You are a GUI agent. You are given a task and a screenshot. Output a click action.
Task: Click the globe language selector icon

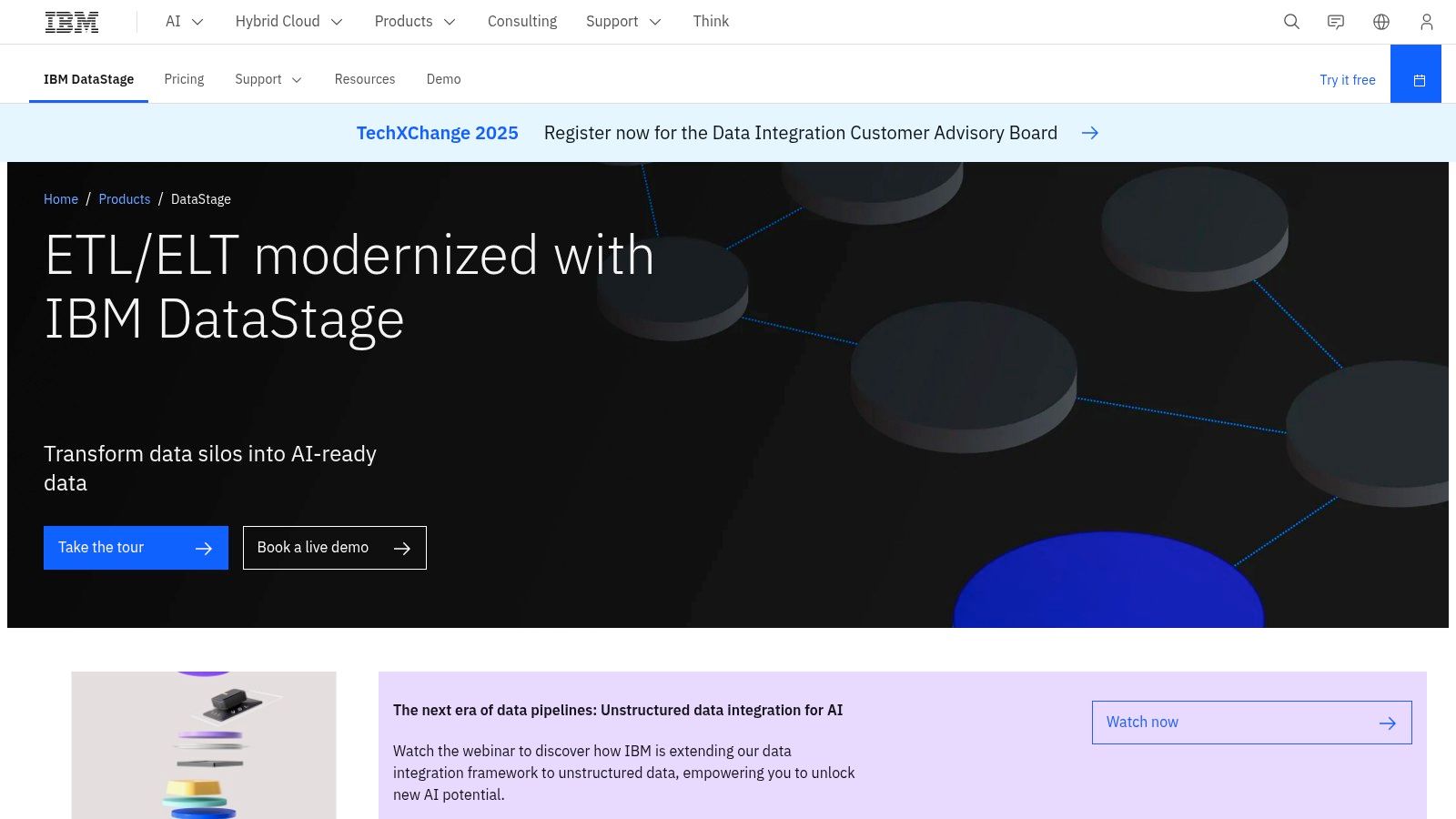(1381, 22)
